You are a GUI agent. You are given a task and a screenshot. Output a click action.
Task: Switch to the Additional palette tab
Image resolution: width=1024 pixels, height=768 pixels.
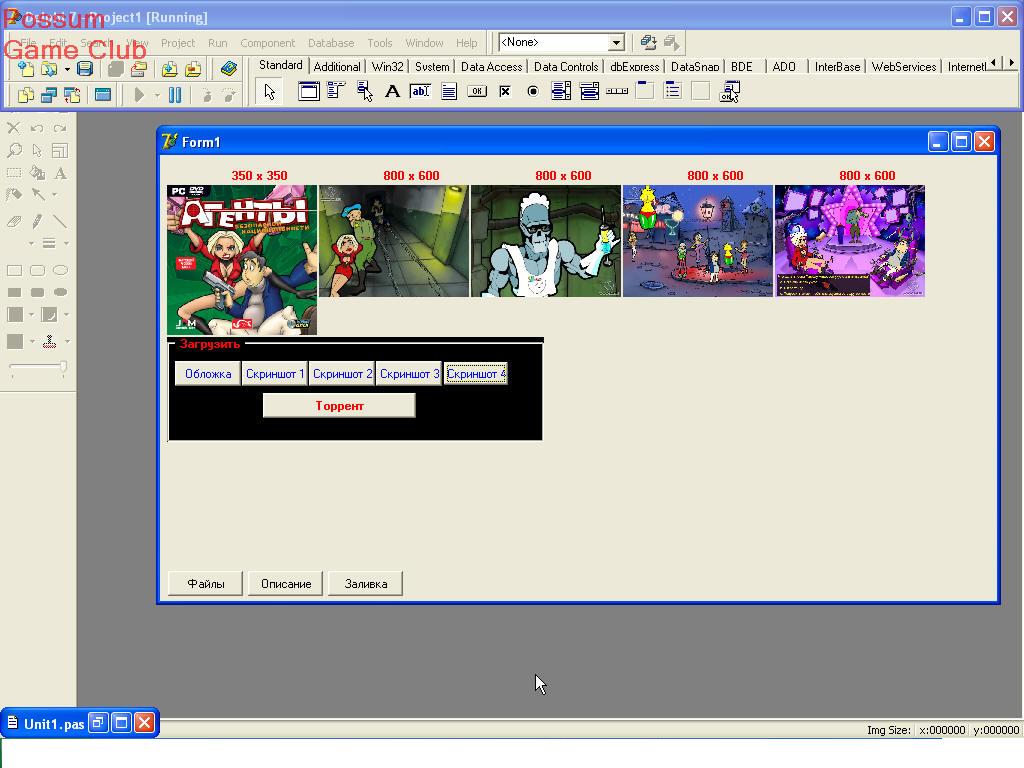336,67
